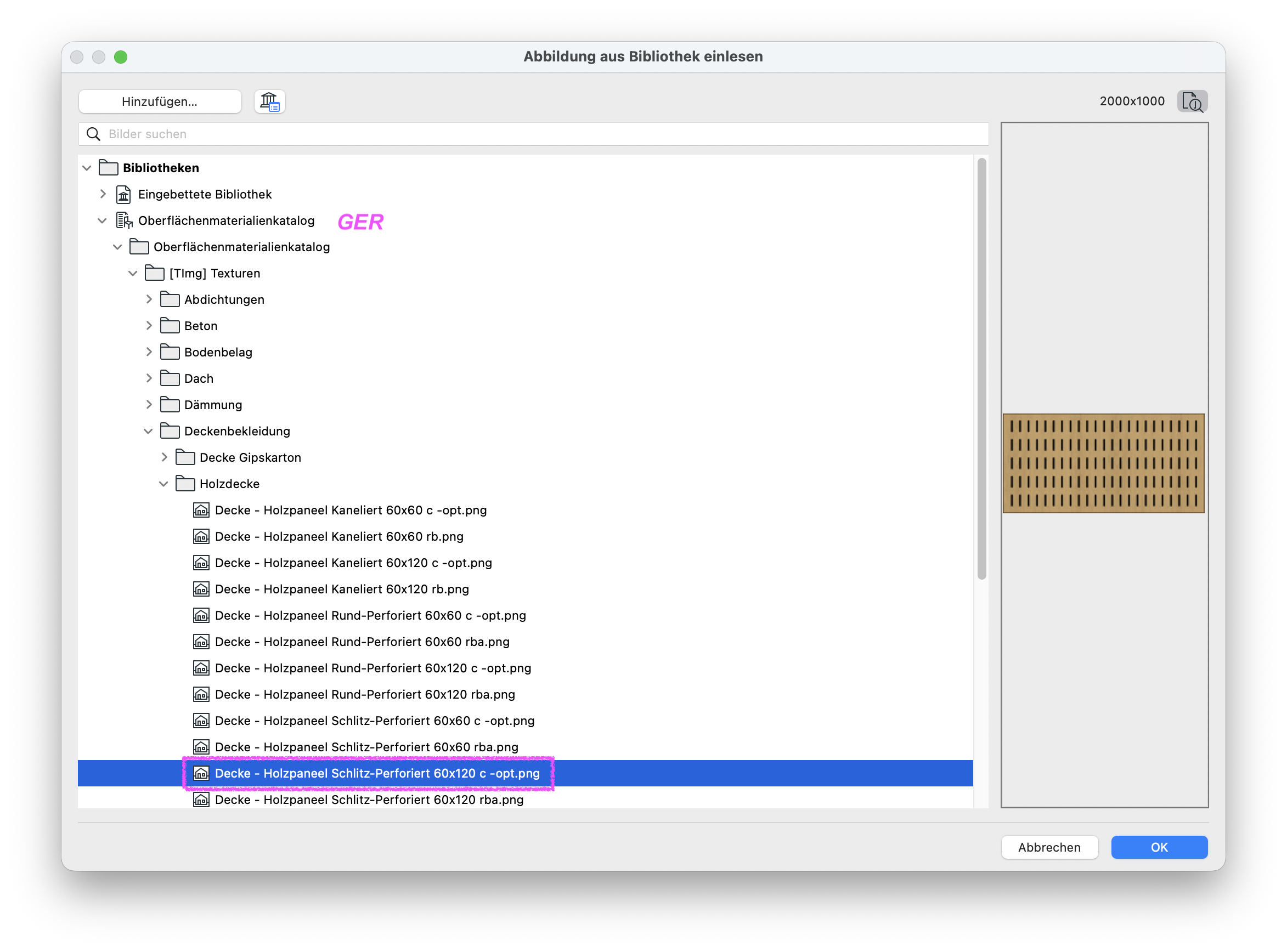Viewport: 1287px width, 952px height.
Task: Select Schlitz-Perforiert 60x60 rba.png file
Action: coord(366,747)
